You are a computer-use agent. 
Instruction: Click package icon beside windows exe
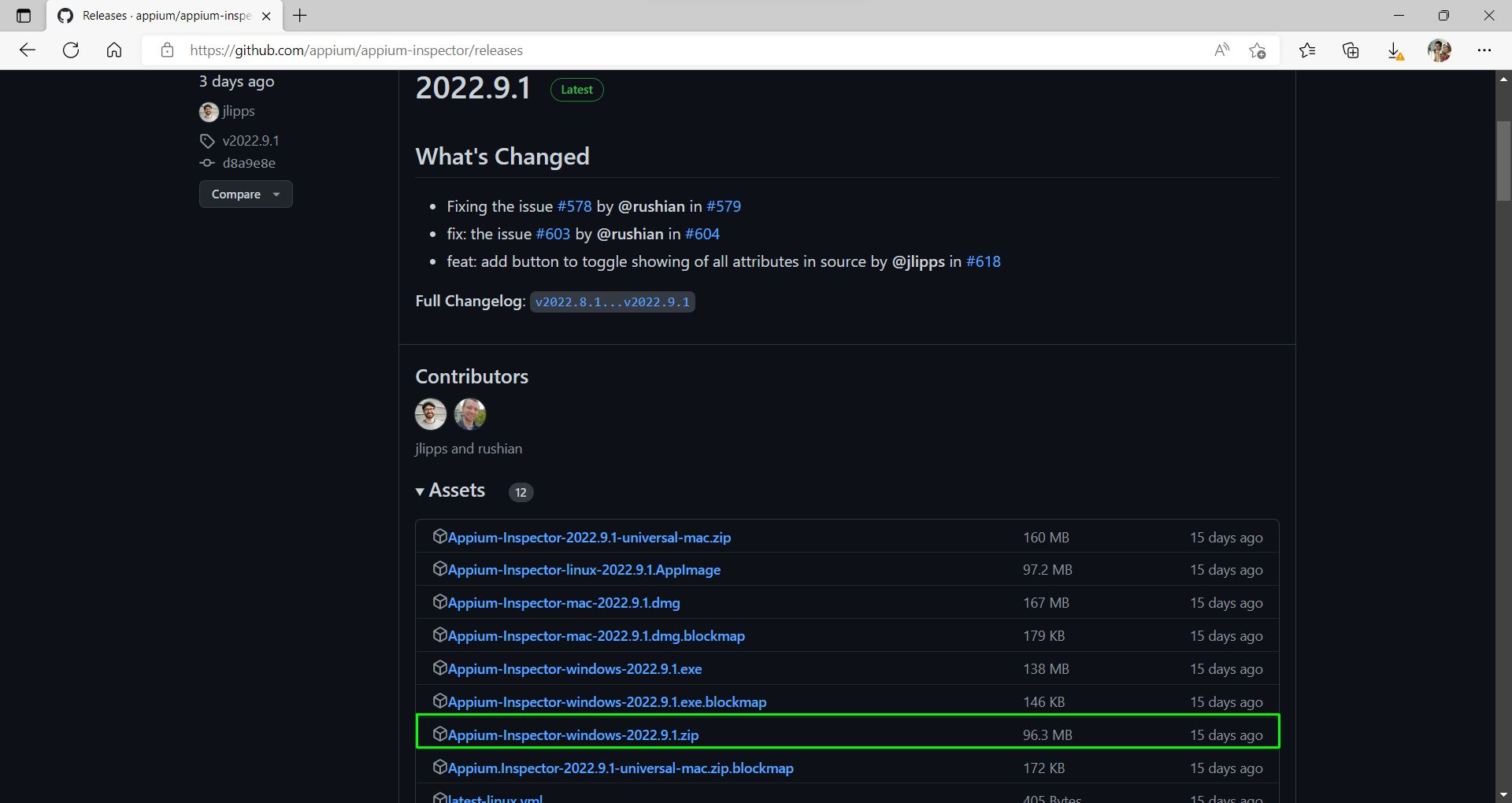pyautogui.click(x=439, y=668)
